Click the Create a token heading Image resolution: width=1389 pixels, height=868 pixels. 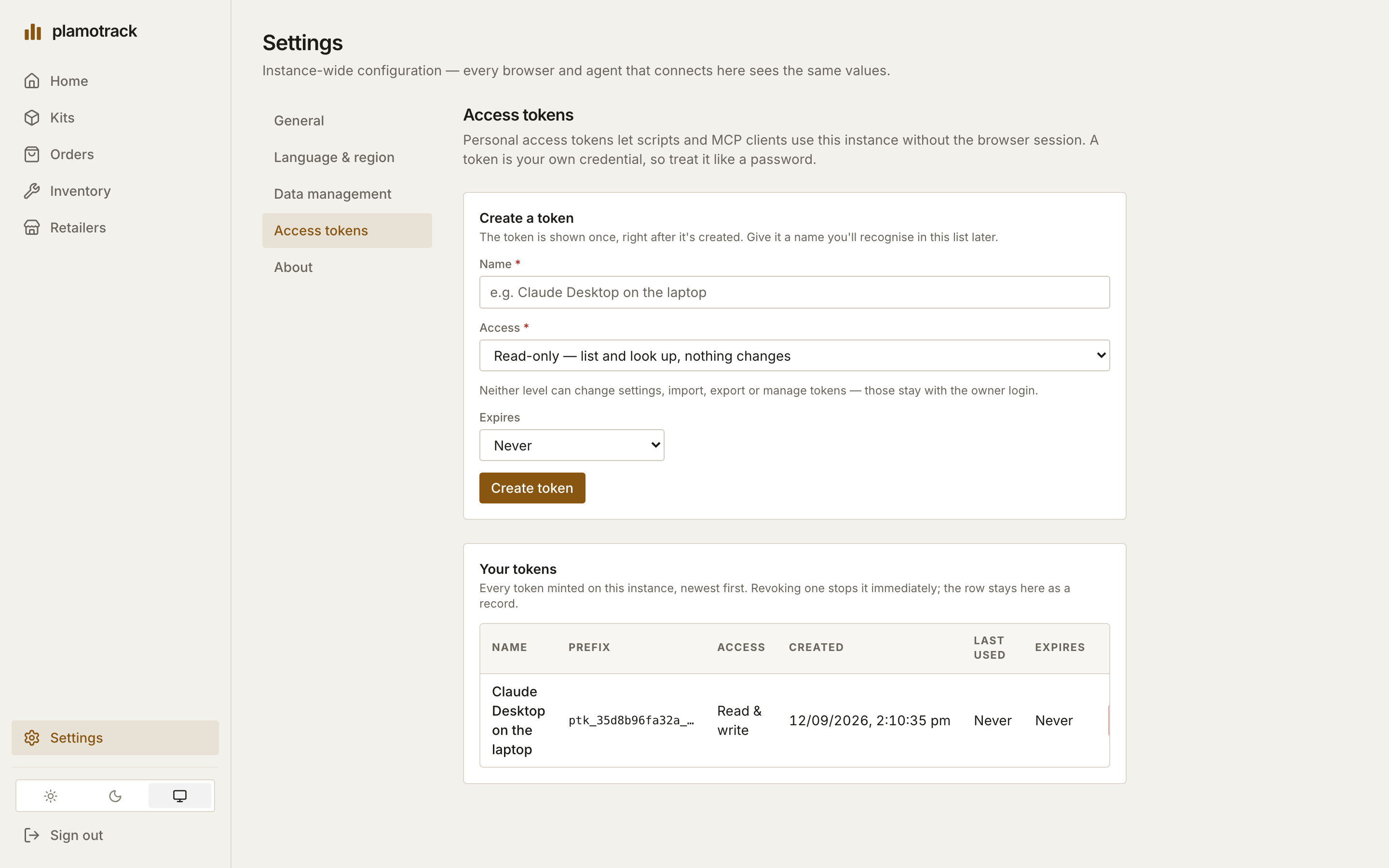(x=526, y=218)
